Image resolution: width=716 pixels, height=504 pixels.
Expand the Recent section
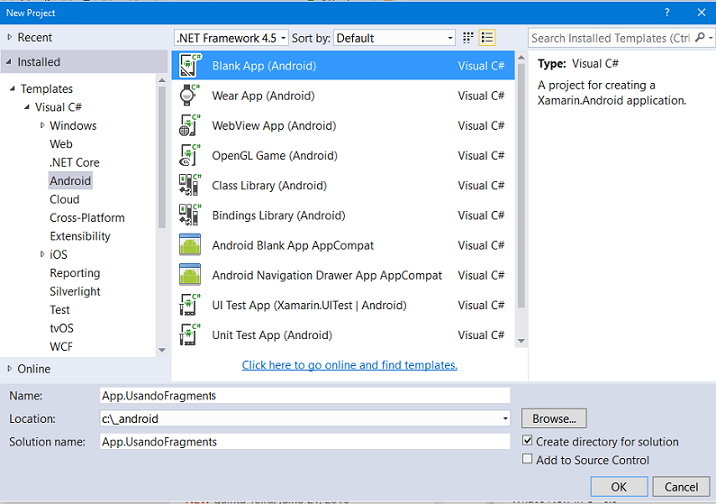(x=10, y=37)
